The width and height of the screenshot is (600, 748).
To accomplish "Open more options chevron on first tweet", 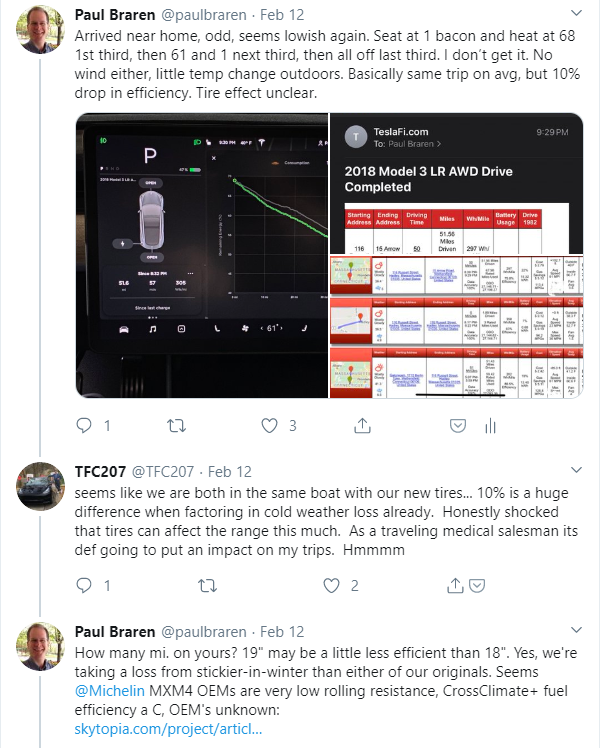I will tap(577, 13).
